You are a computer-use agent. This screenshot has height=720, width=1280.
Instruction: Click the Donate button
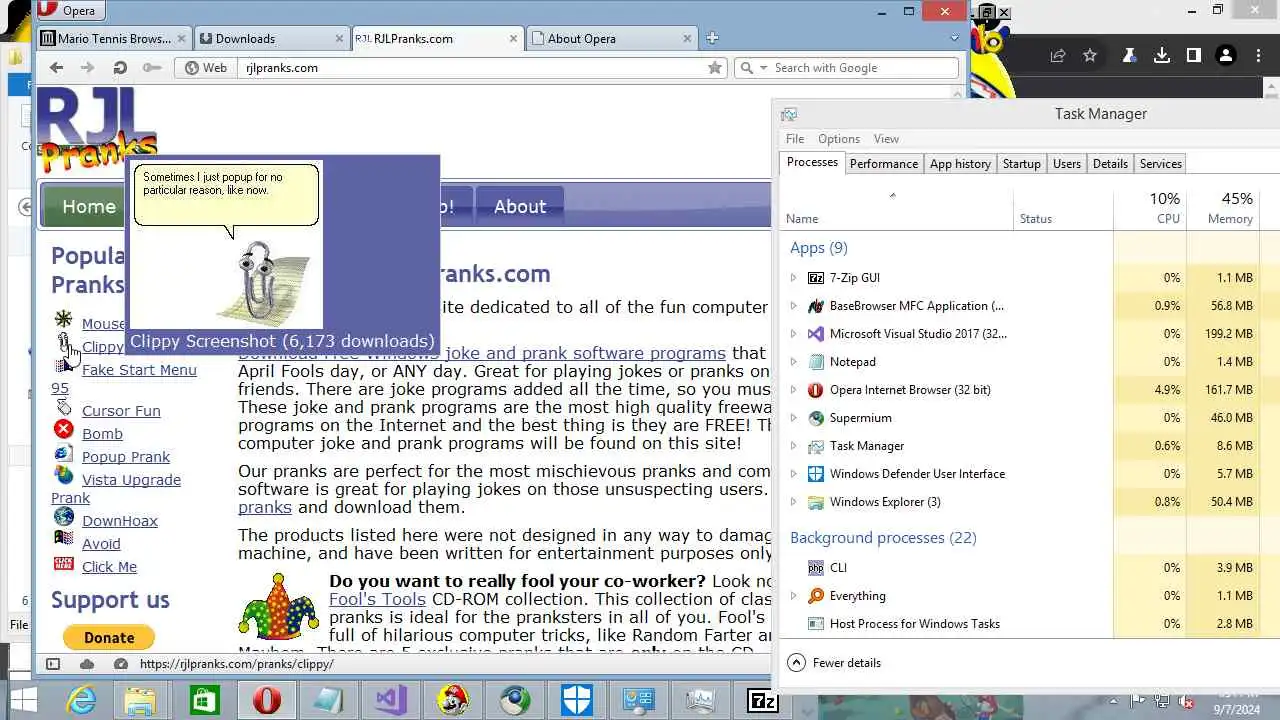(x=109, y=637)
